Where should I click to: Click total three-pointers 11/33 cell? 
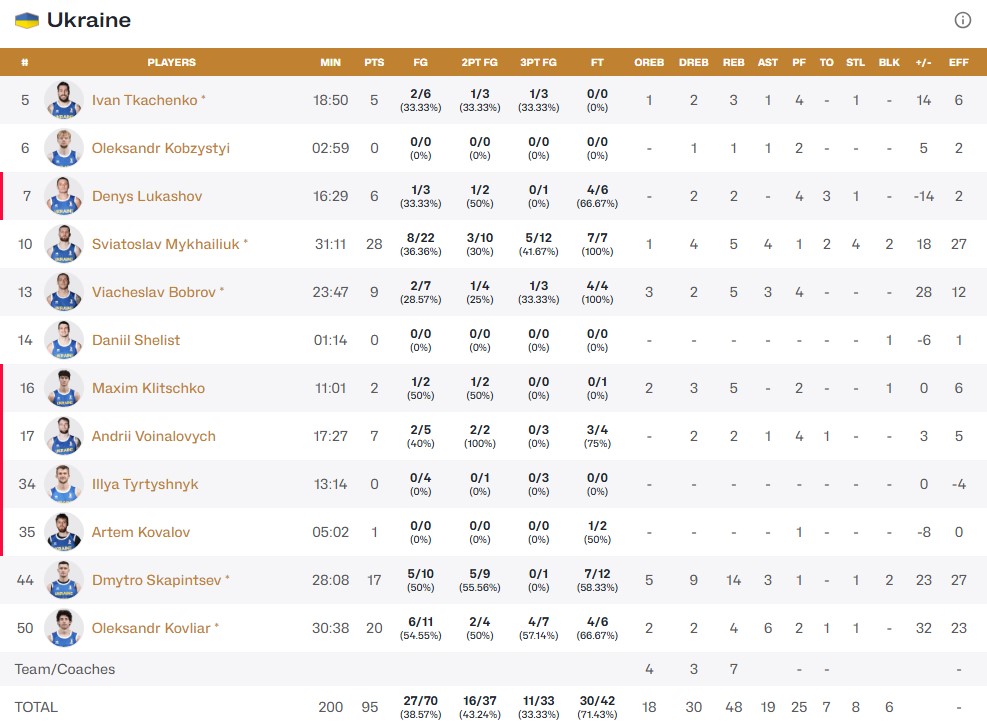tap(538, 707)
